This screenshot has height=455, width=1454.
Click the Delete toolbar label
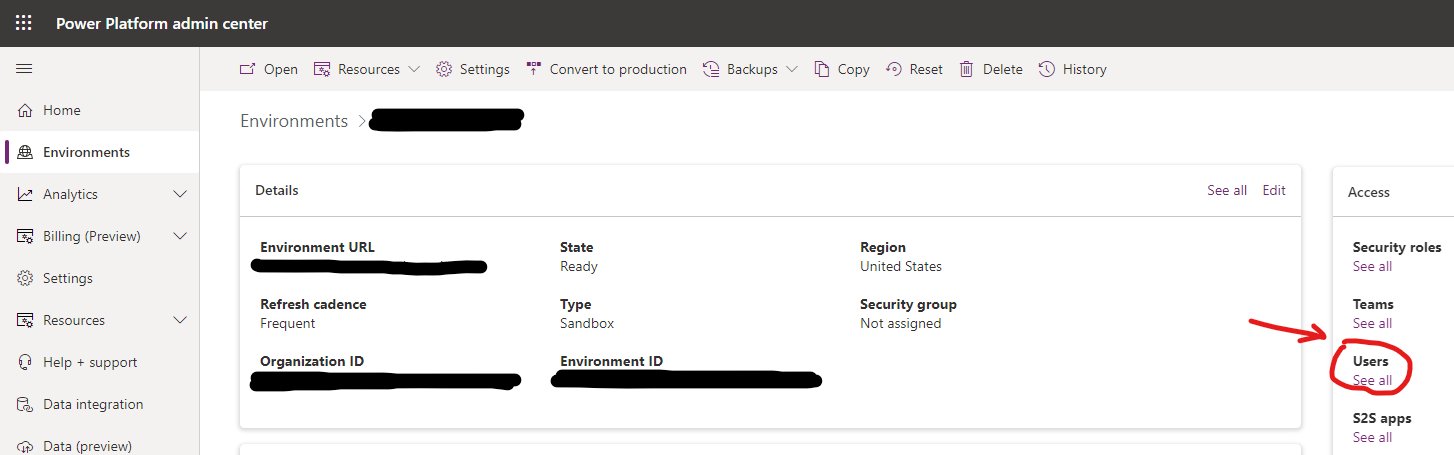(1003, 69)
